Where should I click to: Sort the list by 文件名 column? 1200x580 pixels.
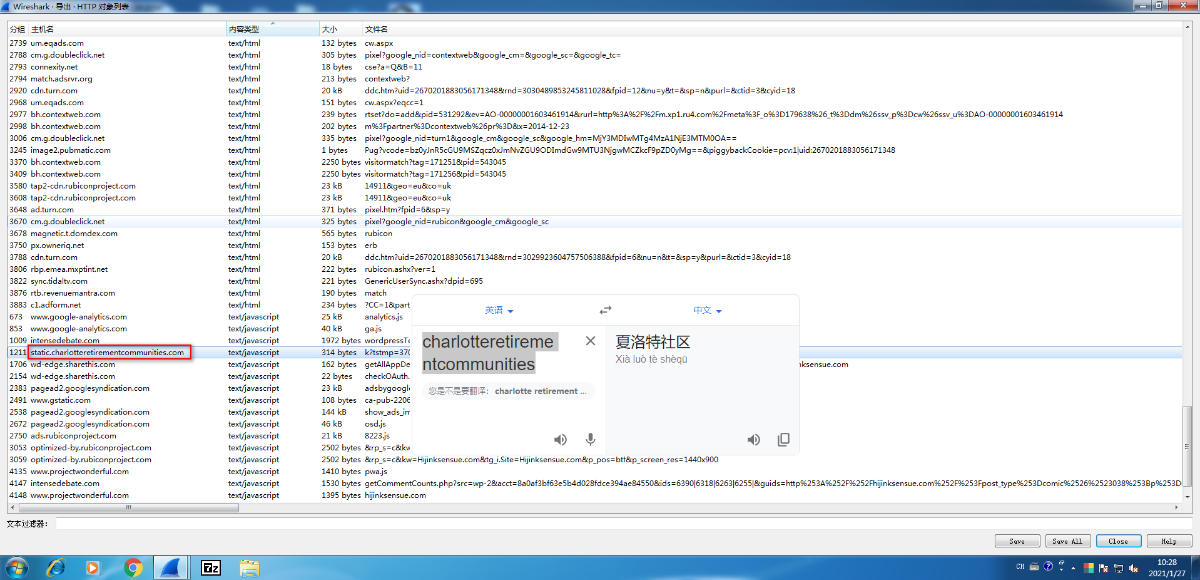(x=770, y=30)
